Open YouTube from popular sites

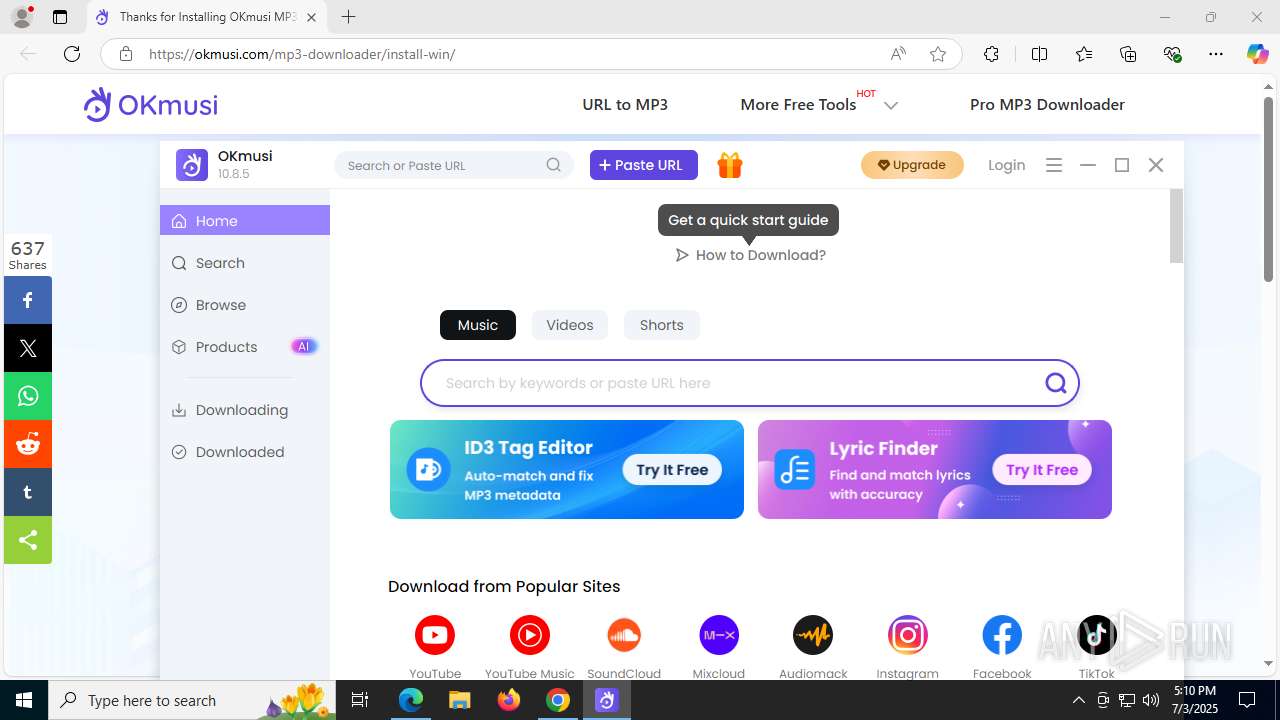(x=435, y=635)
